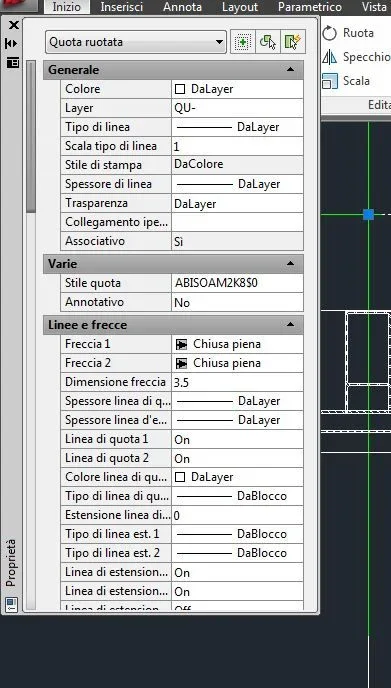The height and width of the screenshot is (688, 391).
Task: Select the Freccia 1 property label
Action: coord(87,344)
